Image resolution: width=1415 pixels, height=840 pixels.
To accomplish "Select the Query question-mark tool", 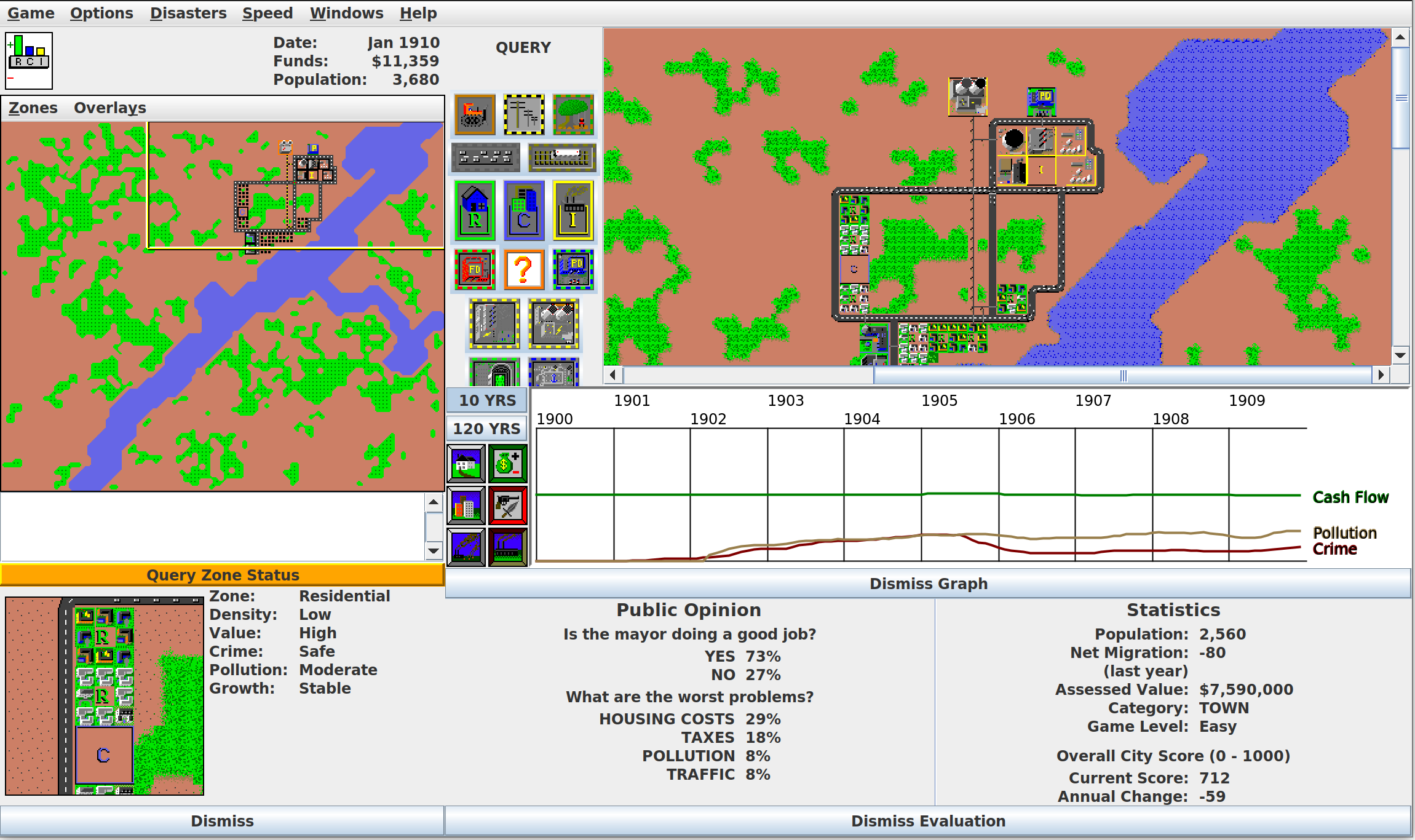I will [524, 269].
